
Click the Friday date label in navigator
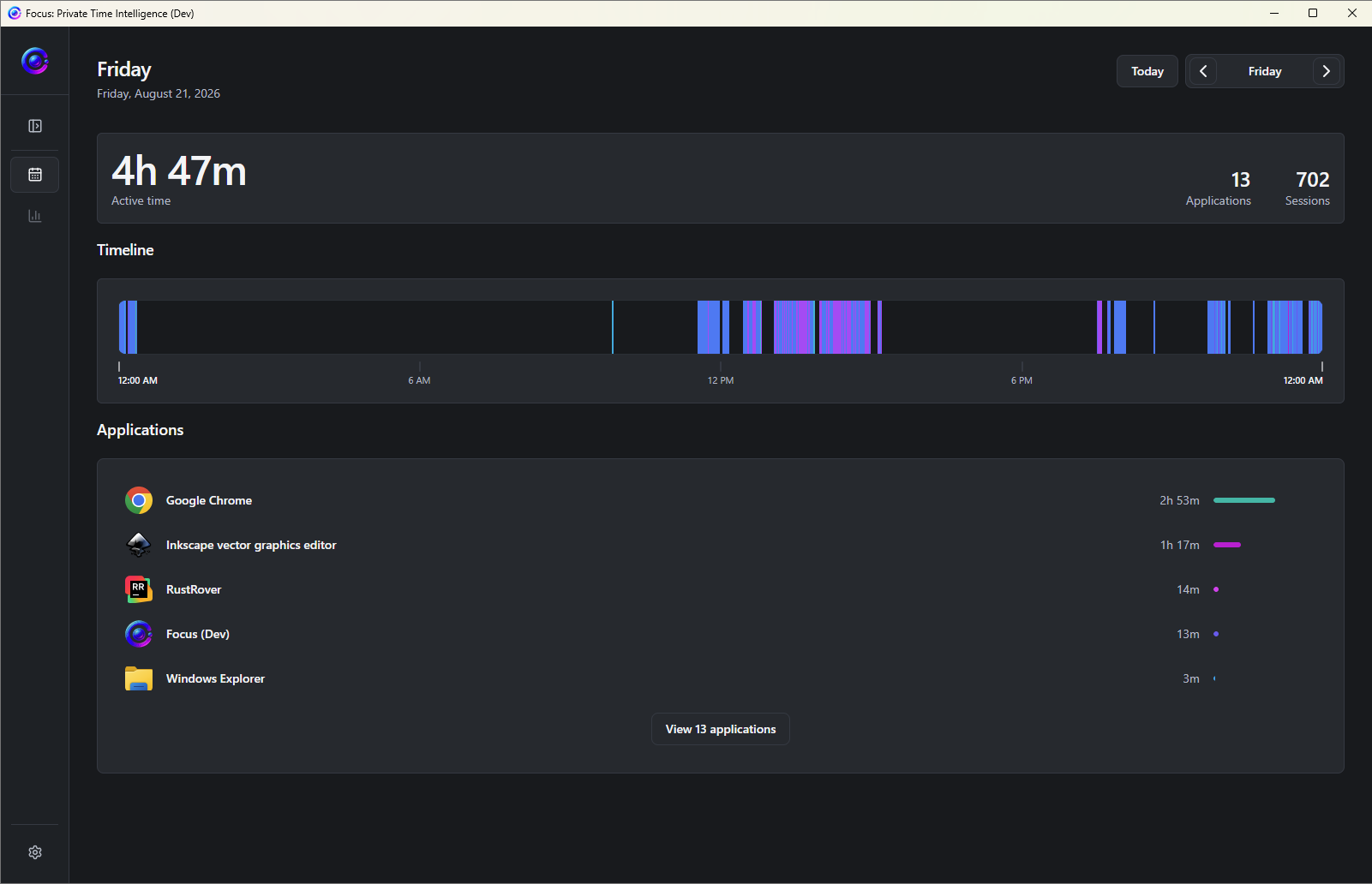(x=1265, y=71)
